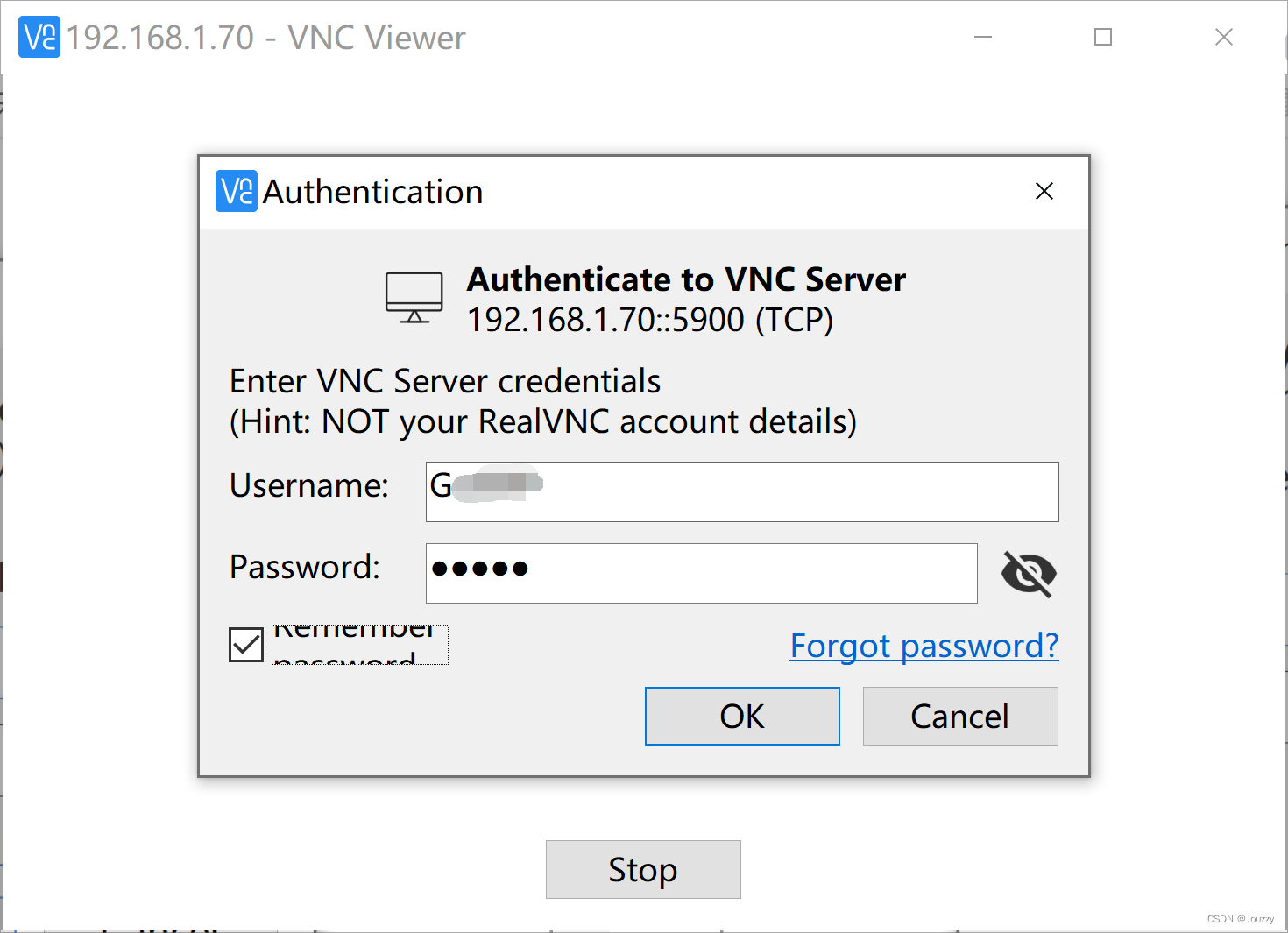
Task: Click inside the Password input field
Action: click(x=701, y=573)
